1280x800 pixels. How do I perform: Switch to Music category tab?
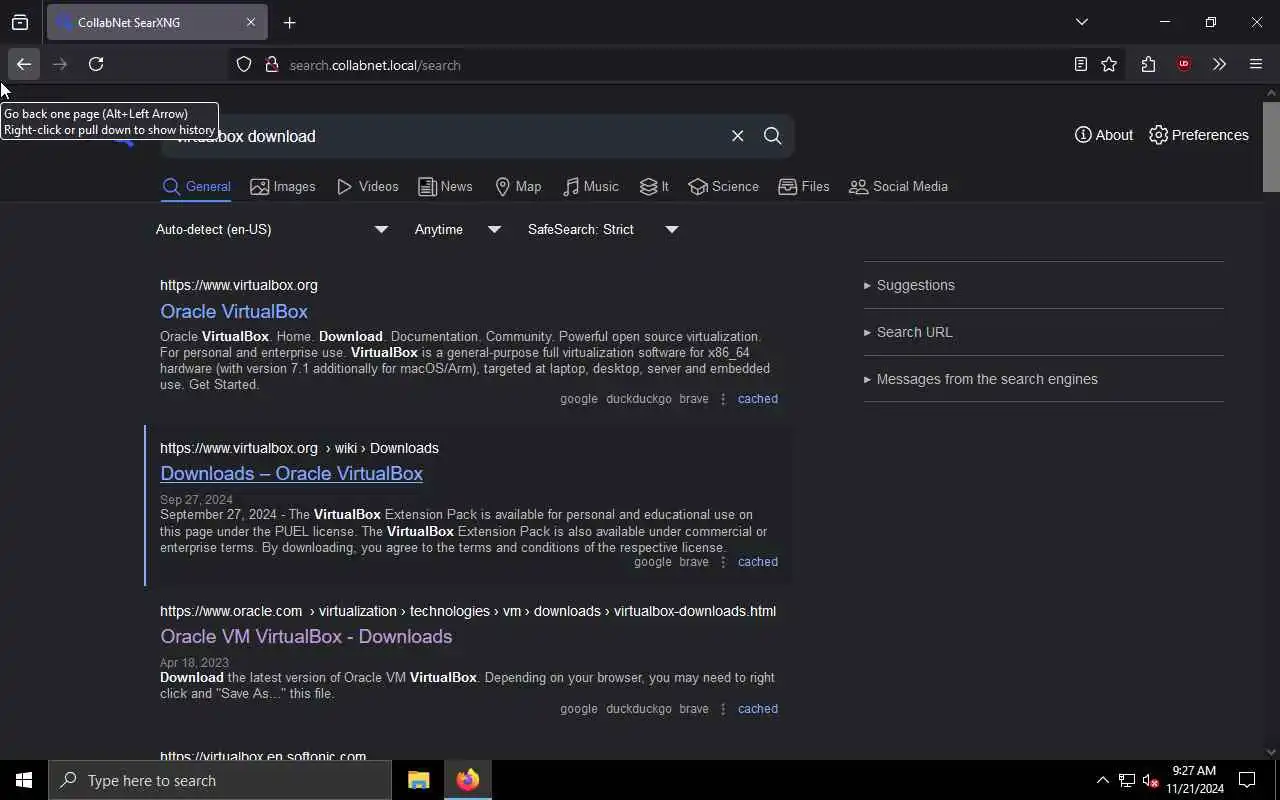[591, 187]
